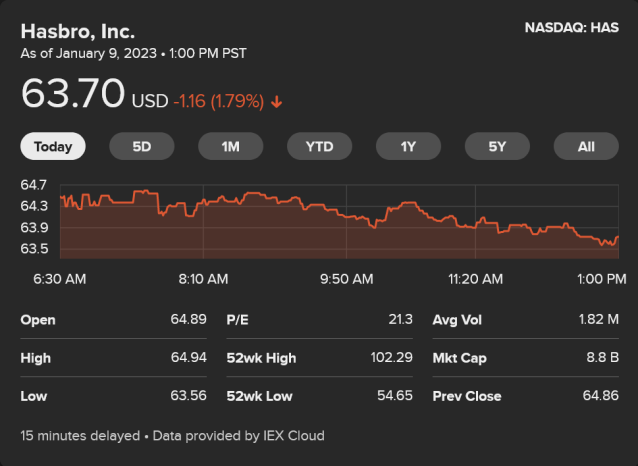Open the 5Y chart range
The width and height of the screenshot is (638, 466).
click(x=497, y=146)
